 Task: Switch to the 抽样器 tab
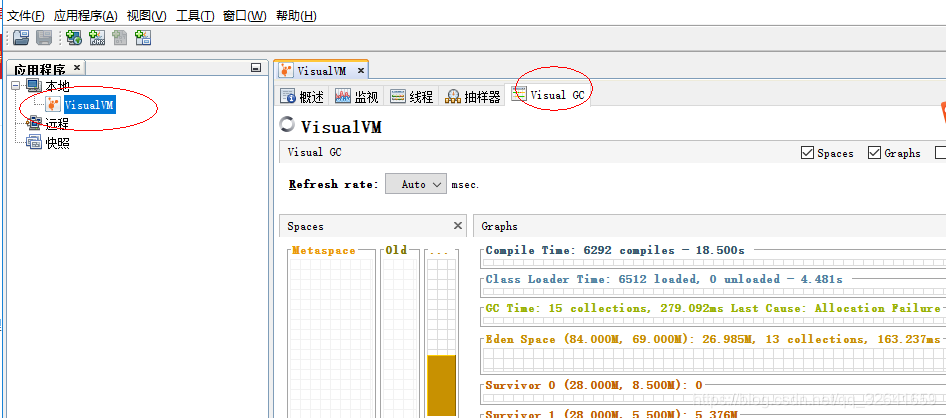click(473, 97)
